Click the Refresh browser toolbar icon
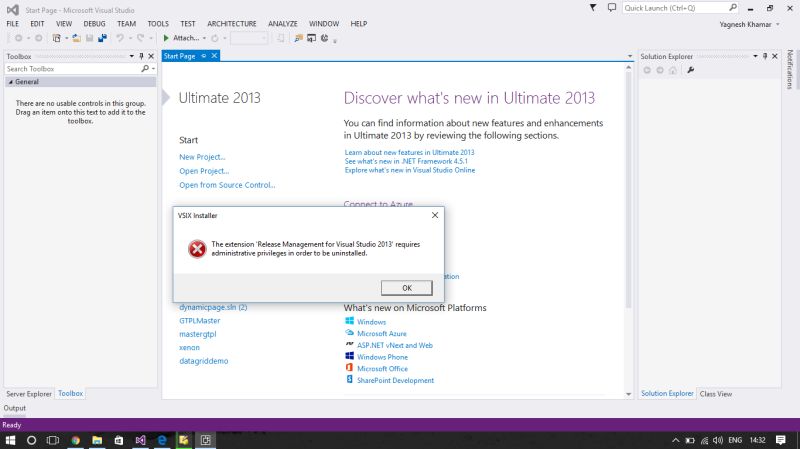 pos(215,38)
